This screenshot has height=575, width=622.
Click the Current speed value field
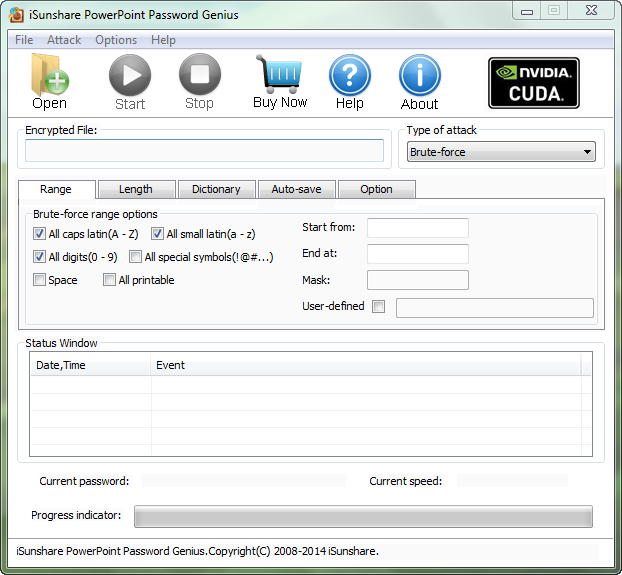point(512,481)
